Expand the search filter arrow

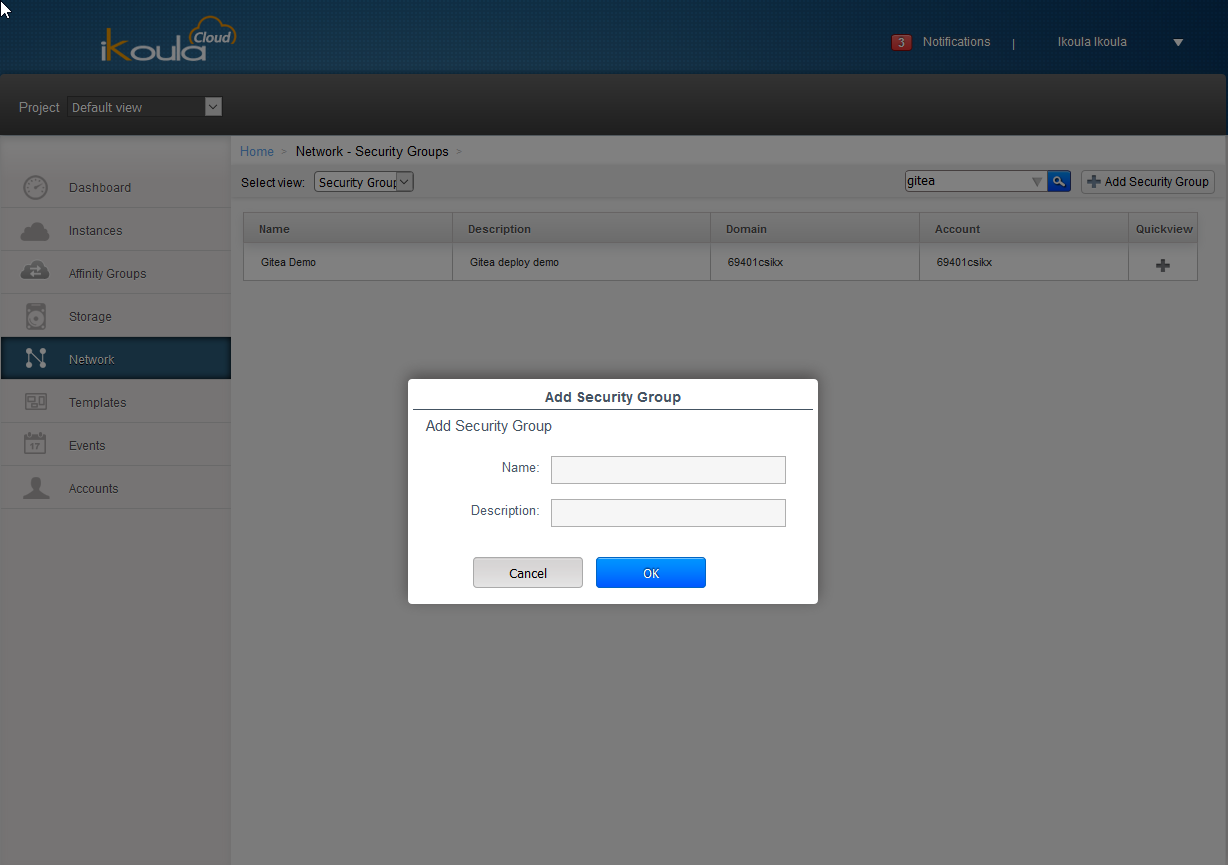click(x=1036, y=182)
